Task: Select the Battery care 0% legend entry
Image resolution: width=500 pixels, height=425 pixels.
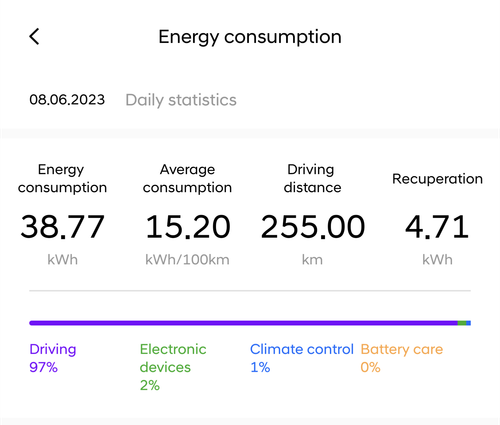Action: coord(402,358)
